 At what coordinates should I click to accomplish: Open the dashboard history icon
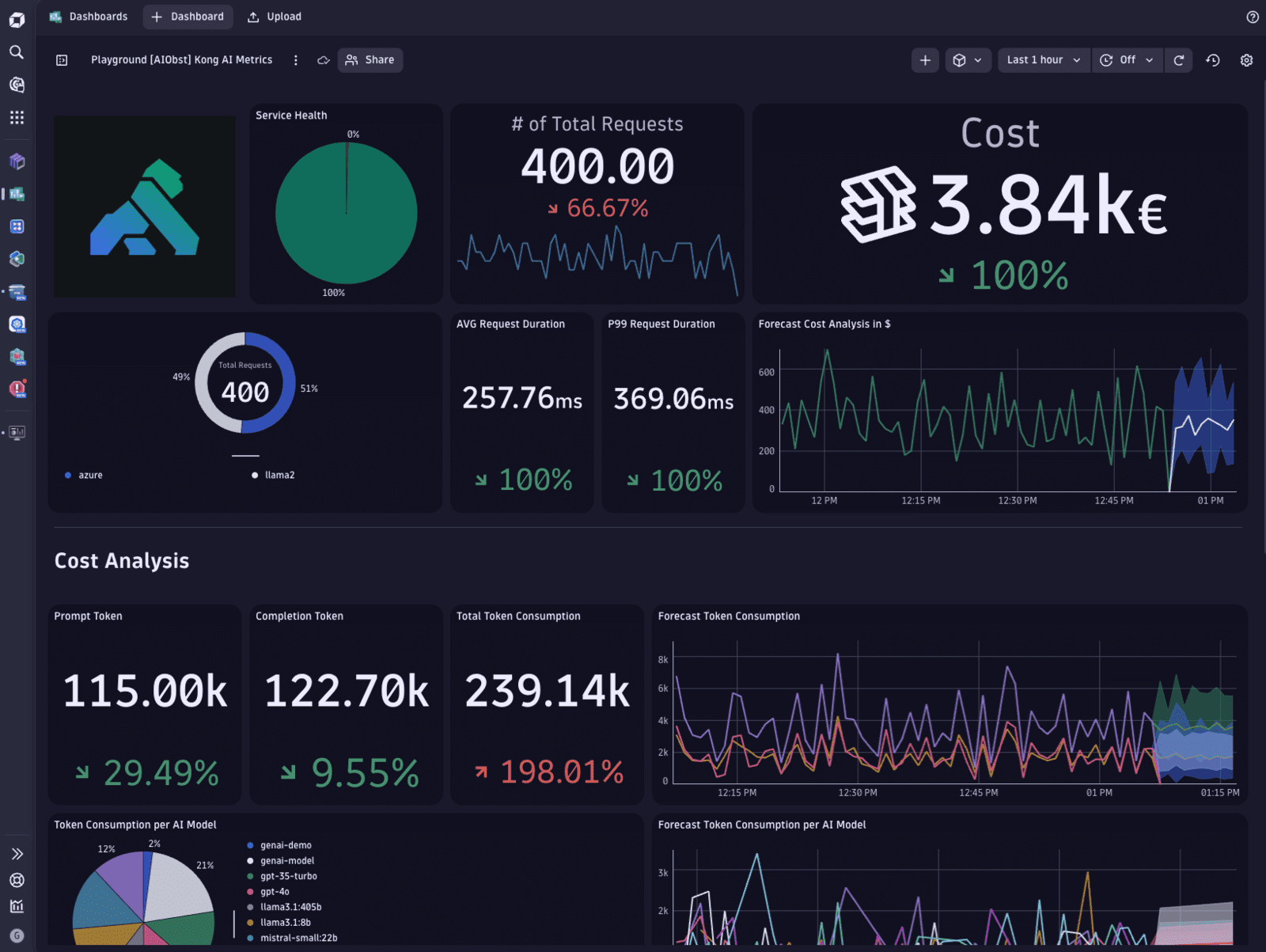[x=1213, y=59]
